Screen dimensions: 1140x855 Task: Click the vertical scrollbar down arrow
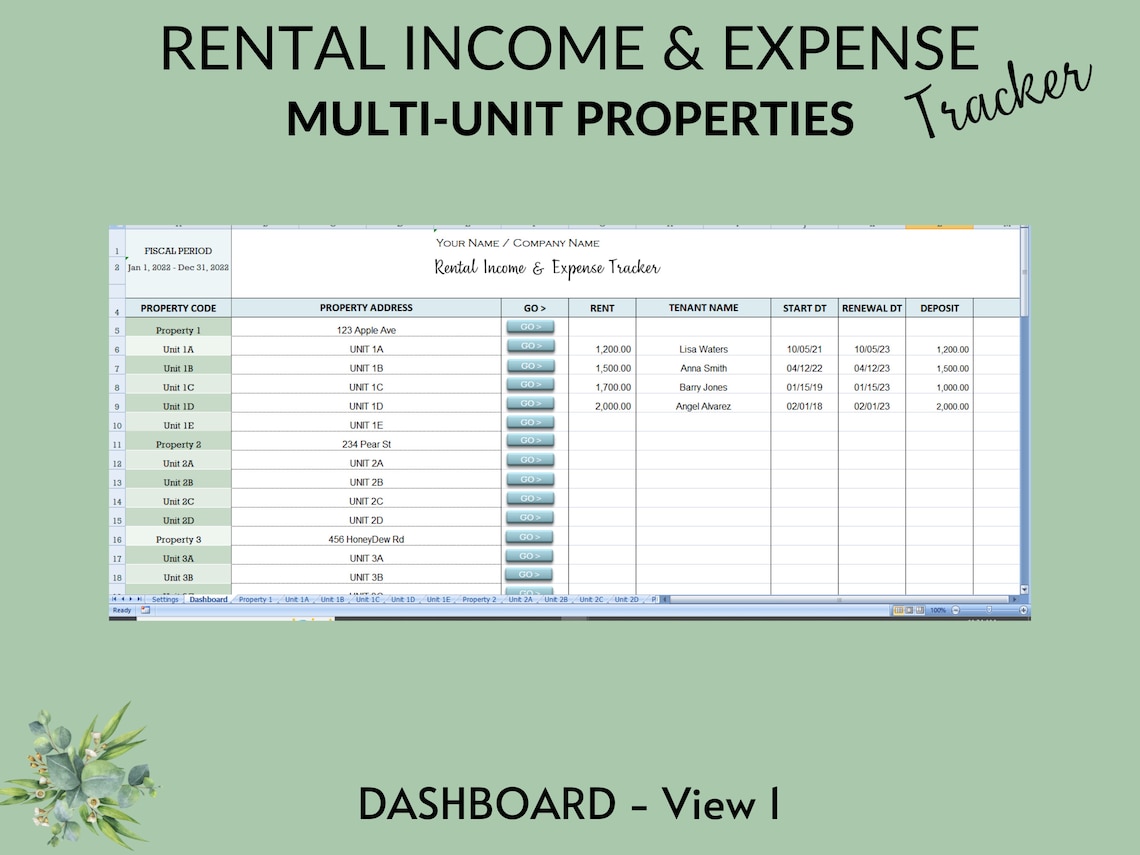coord(1022,588)
